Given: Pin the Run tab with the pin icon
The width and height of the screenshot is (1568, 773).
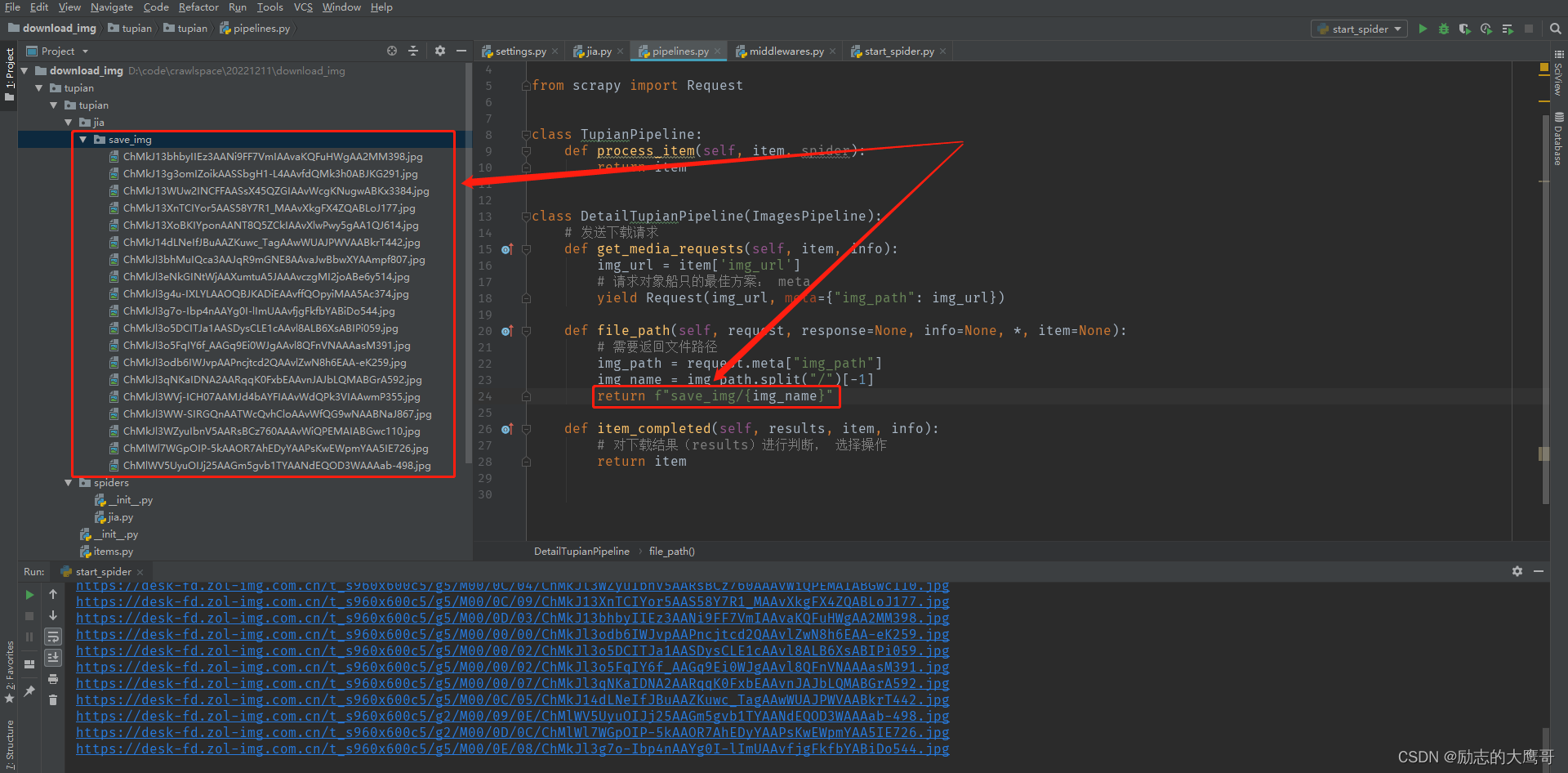Looking at the screenshot, I should tap(29, 691).
